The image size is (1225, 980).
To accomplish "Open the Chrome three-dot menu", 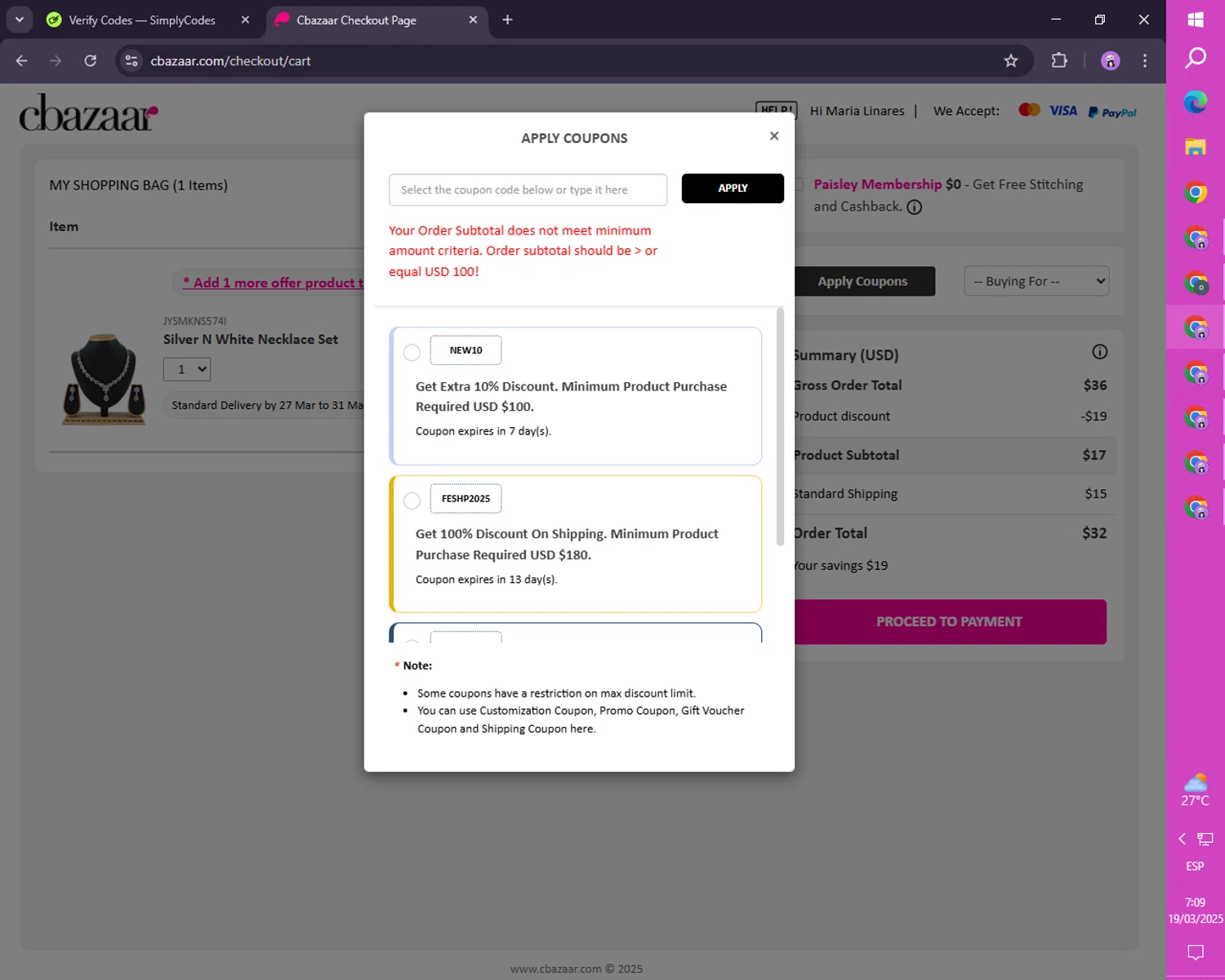I will (x=1145, y=60).
